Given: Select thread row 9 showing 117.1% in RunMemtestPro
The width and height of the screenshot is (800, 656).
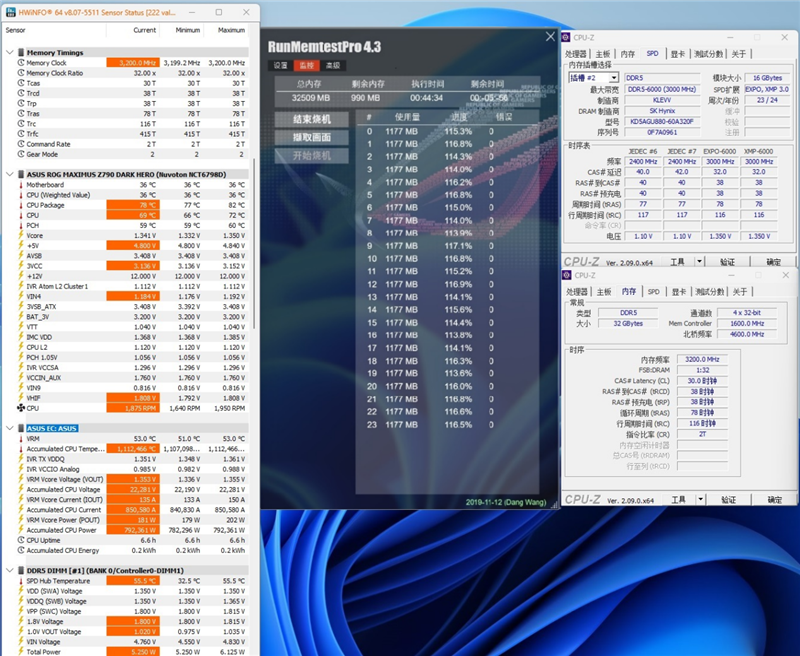Looking at the screenshot, I should (x=447, y=246).
